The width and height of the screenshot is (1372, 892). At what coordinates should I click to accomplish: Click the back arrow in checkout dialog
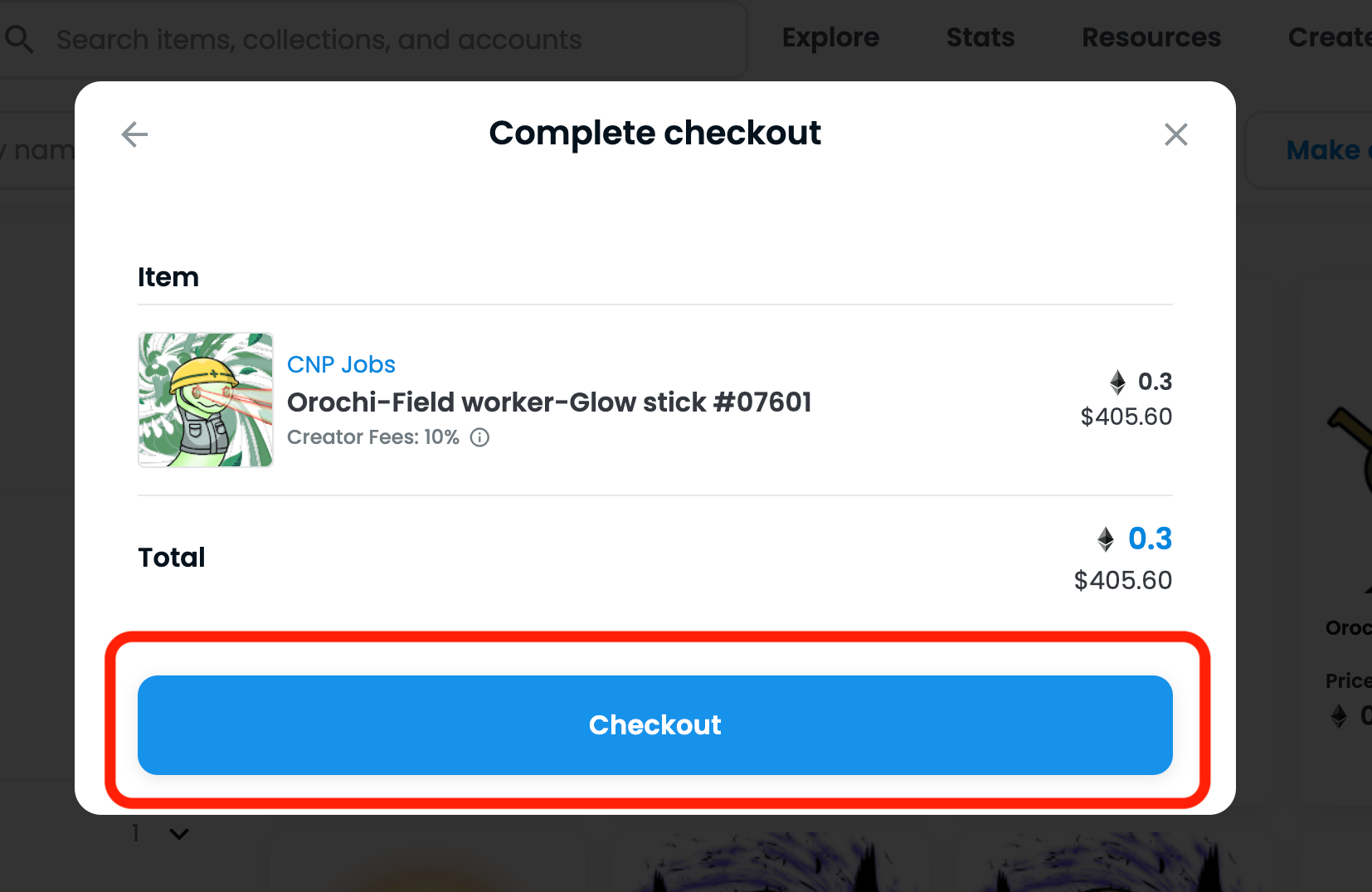(x=134, y=134)
